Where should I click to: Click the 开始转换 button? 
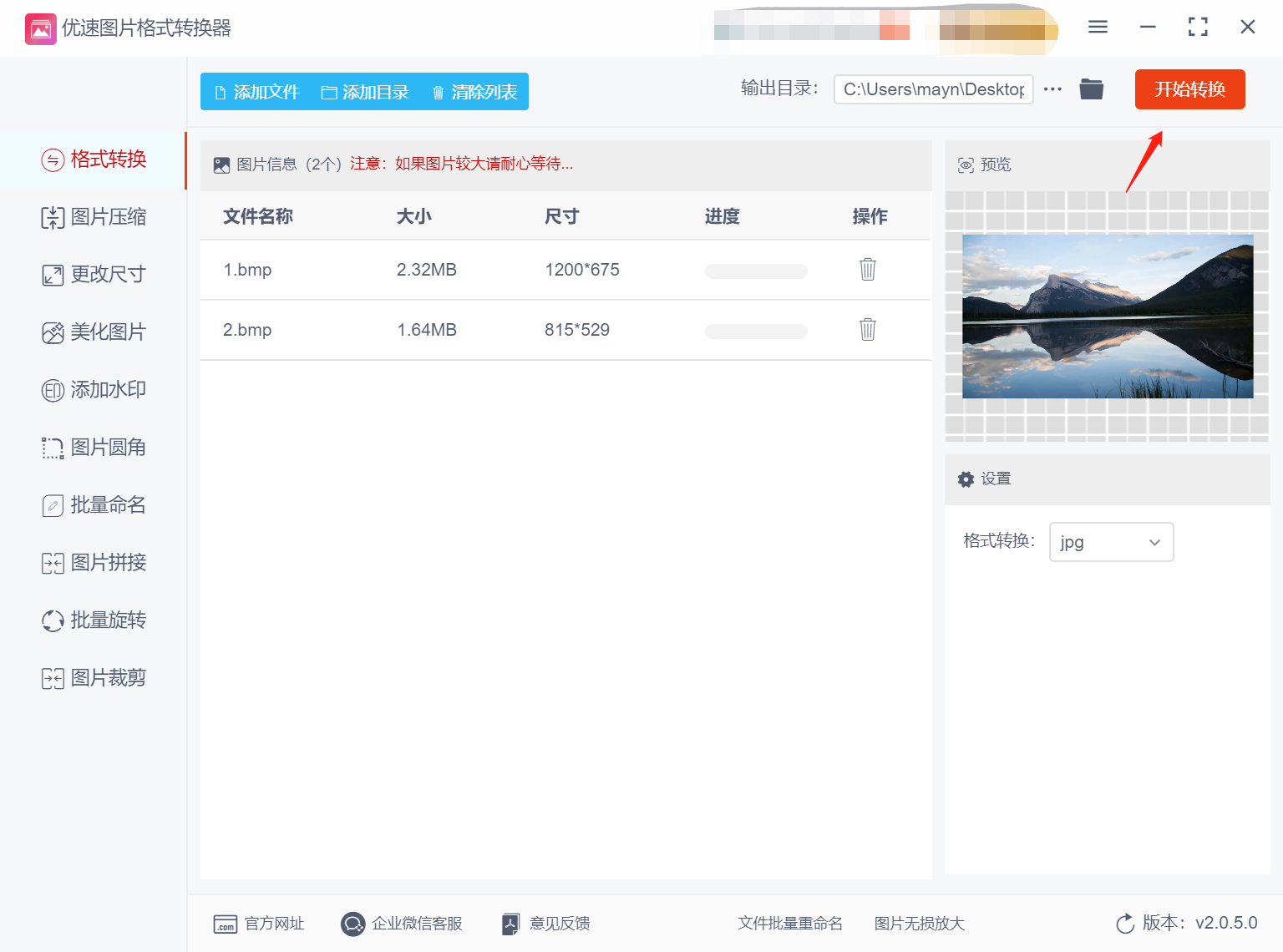tap(1189, 89)
